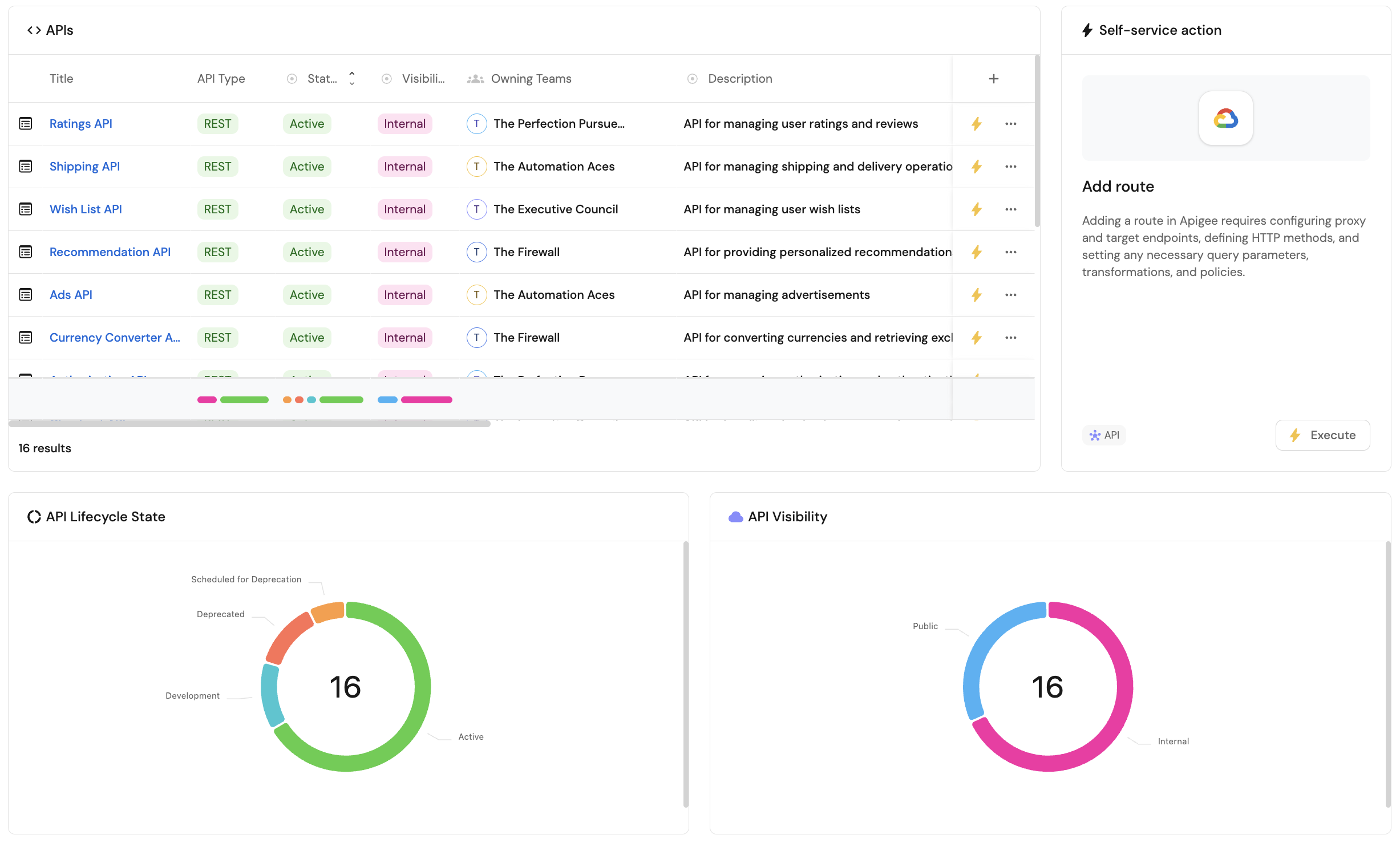Screen dimensions: 1400x843
Task: Open the Recommendation API link
Action: (x=110, y=252)
